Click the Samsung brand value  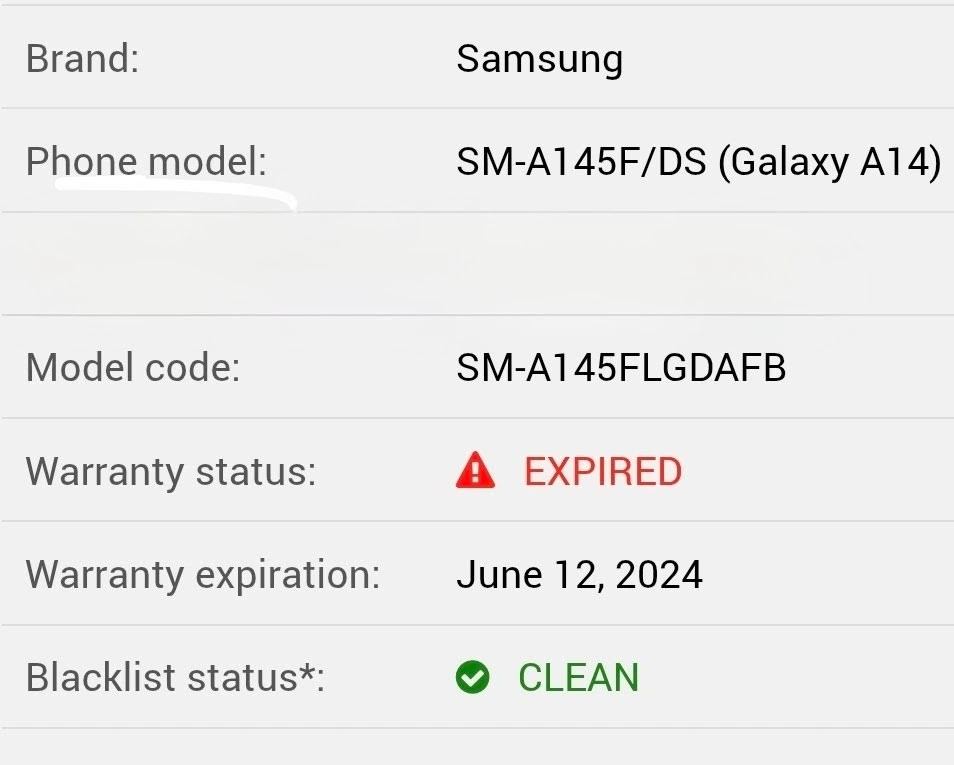[x=539, y=59]
